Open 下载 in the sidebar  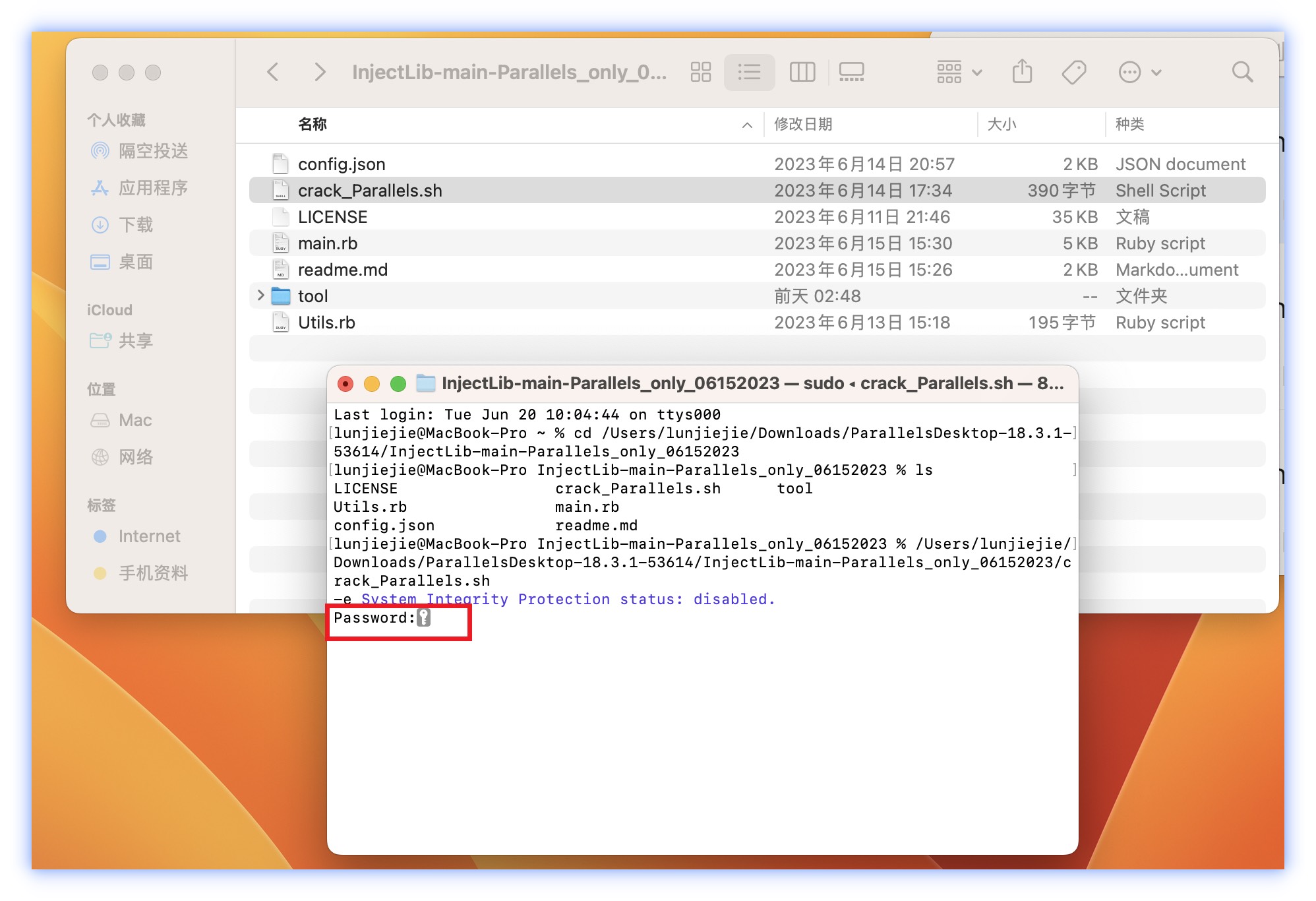[136, 225]
